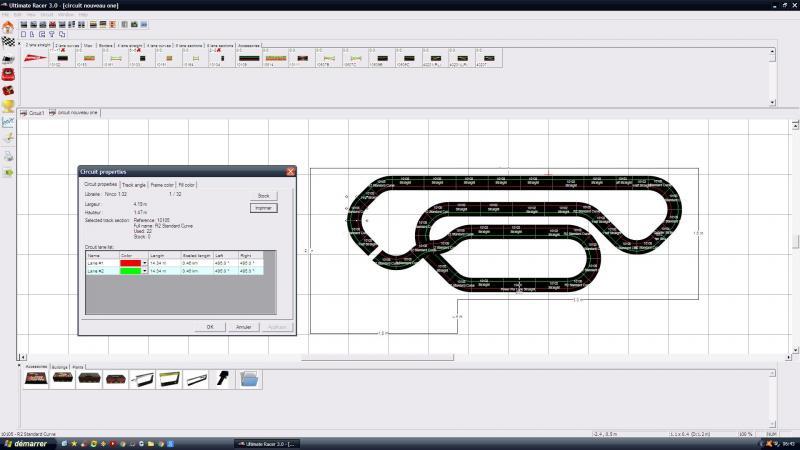Click the printer icon in left sidebar
800x450 pixels.
8,155
